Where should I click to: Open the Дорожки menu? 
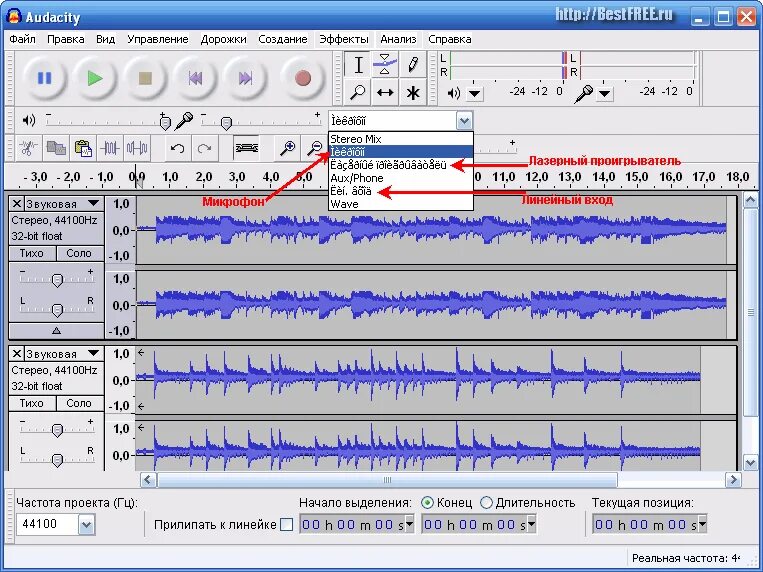(223, 39)
